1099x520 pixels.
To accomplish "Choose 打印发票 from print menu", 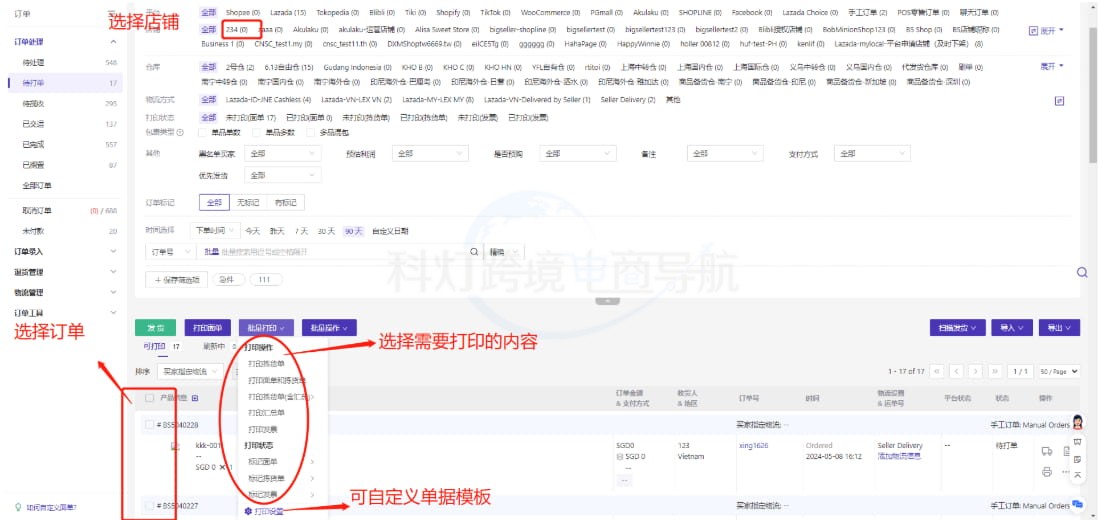I will pos(263,429).
